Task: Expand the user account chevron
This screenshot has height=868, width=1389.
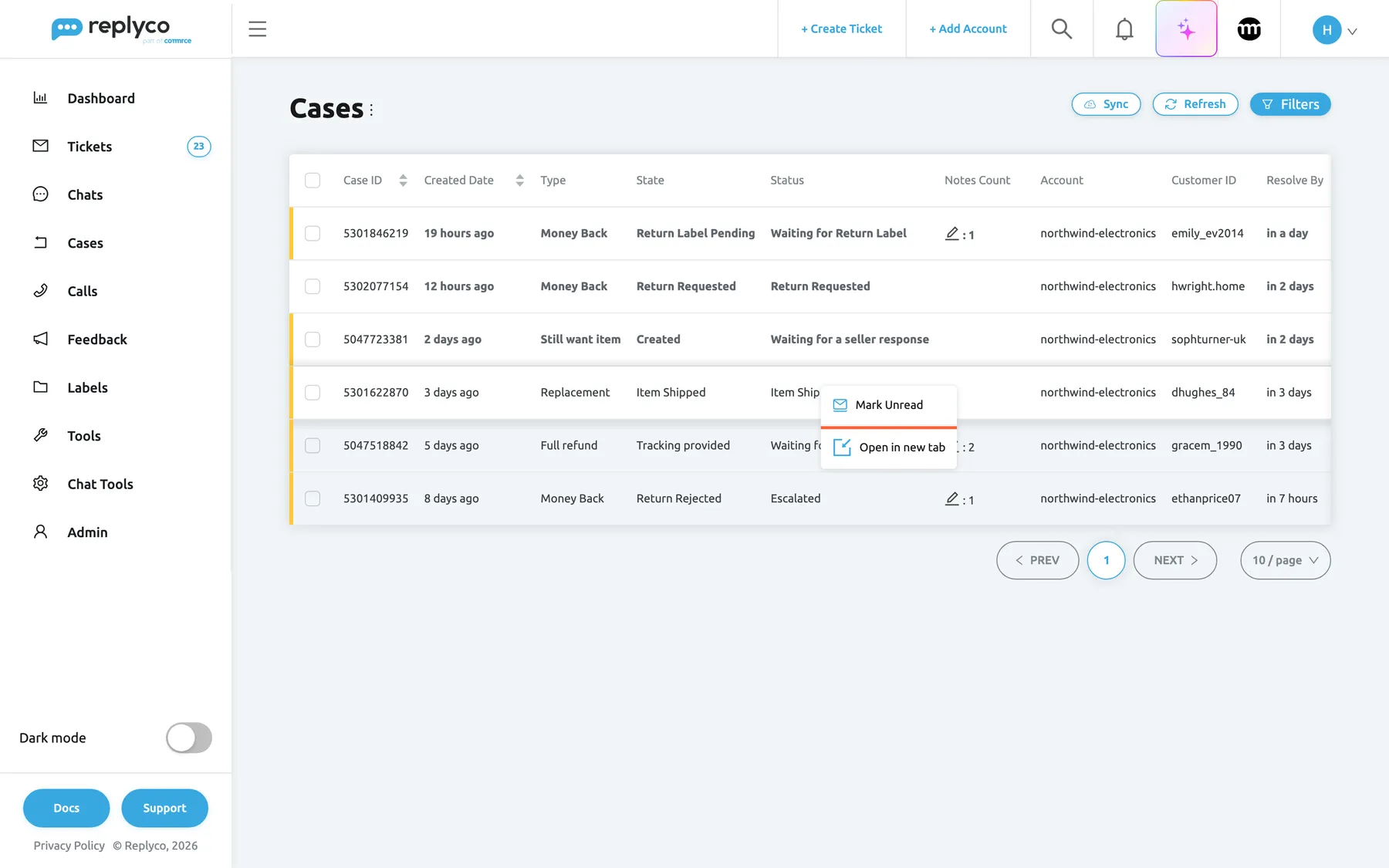Action: tap(1352, 32)
